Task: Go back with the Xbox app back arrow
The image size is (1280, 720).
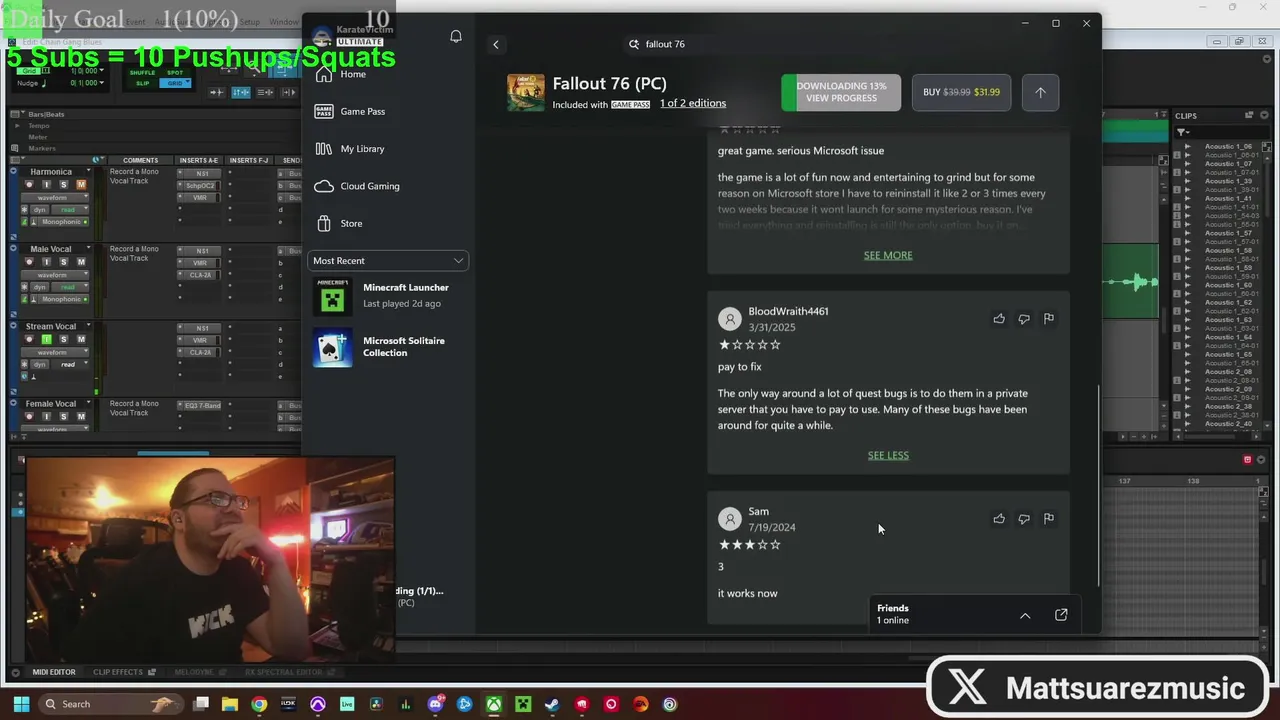Action: click(x=495, y=44)
